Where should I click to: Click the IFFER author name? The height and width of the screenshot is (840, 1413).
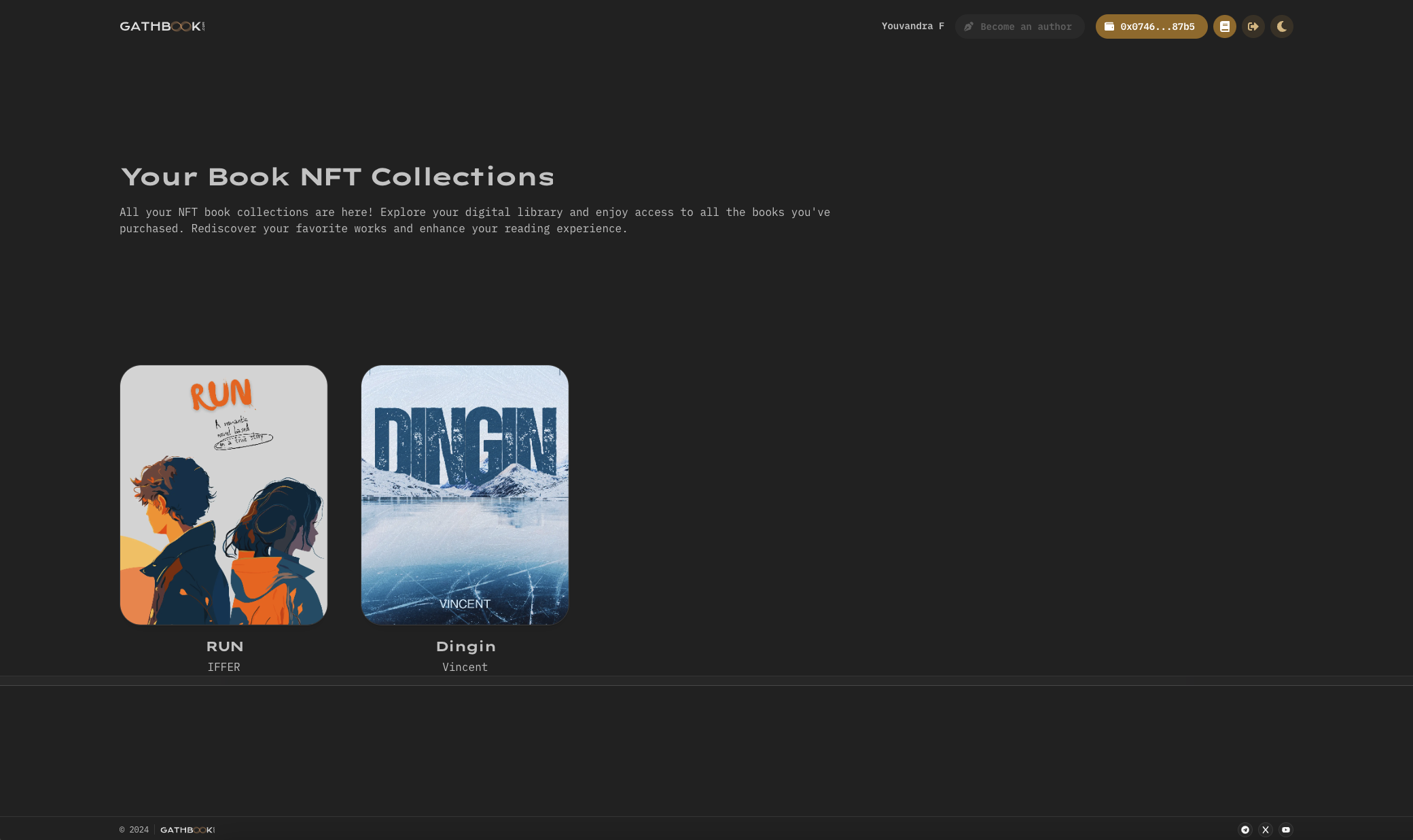(223, 667)
